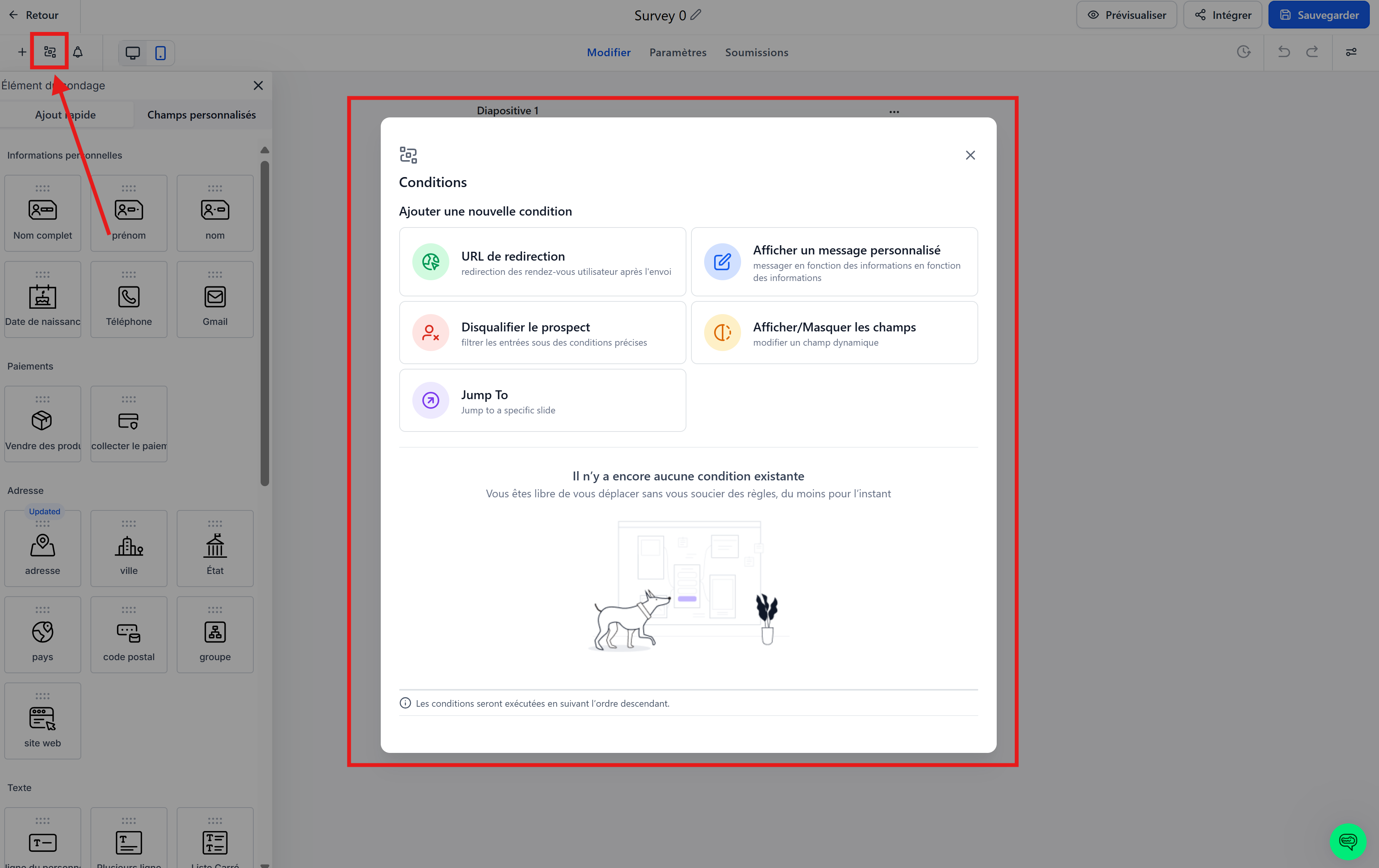The image size is (1379, 868).
Task: Switch to mobile preview view
Action: click(x=161, y=53)
